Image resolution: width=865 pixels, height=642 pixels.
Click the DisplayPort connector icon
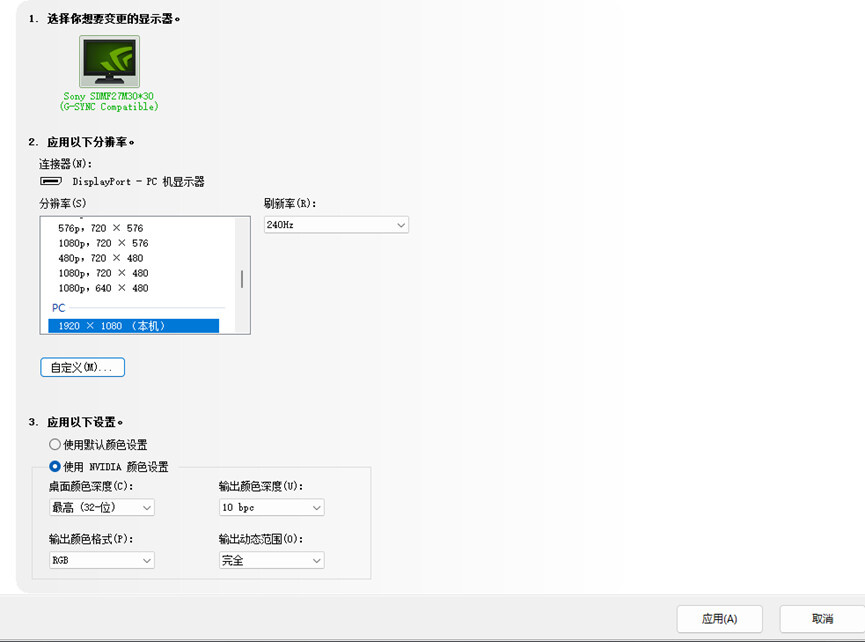pyautogui.click(x=51, y=181)
